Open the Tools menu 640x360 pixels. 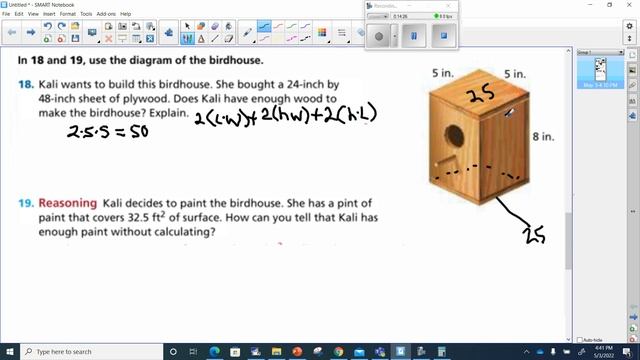86,14
